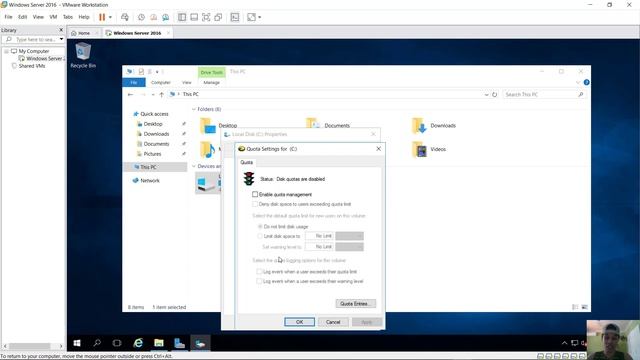The width and height of the screenshot is (640, 360).
Task: Open the console view toolbar icon
Action: 235,17
